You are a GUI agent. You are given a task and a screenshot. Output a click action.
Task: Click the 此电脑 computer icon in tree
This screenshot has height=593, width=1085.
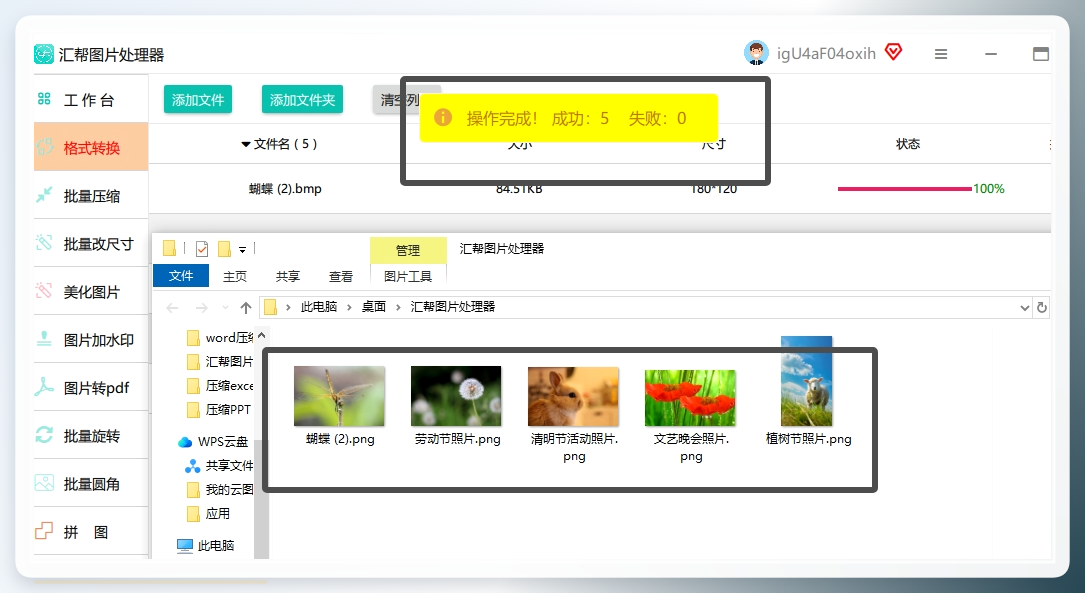tap(185, 545)
